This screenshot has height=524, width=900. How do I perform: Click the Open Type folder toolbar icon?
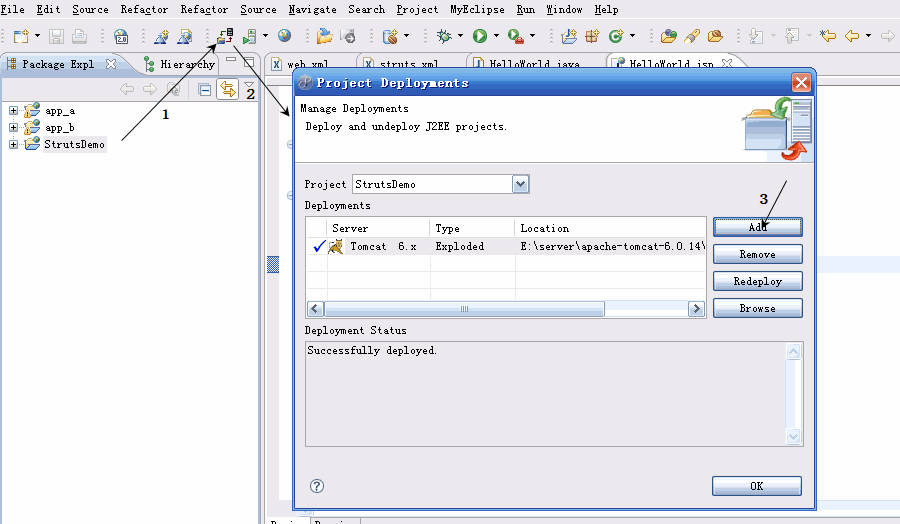pyautogui.click(x=669, y=37)
